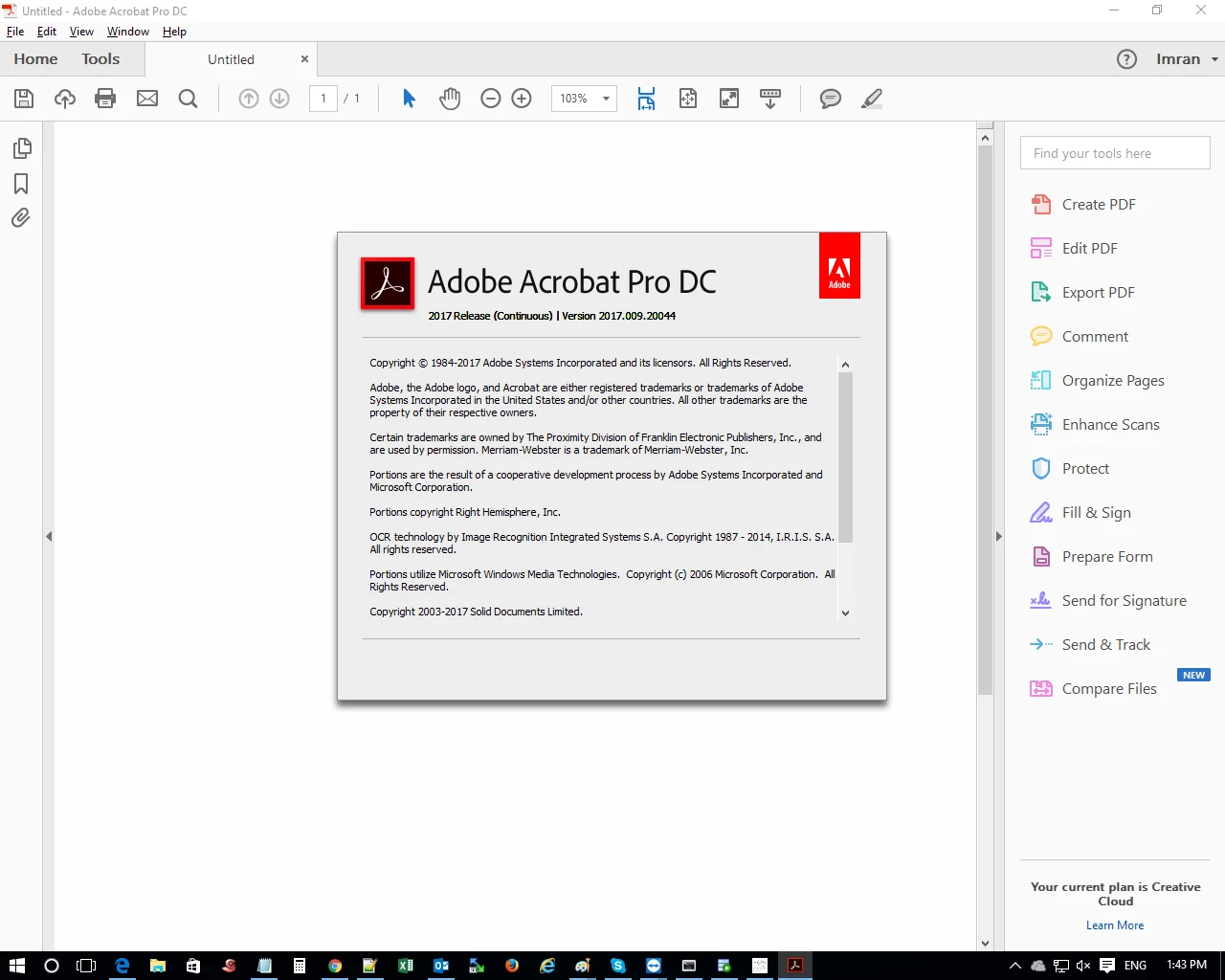Open the Protect tool
1225x980 pixels.
tap(1070, 469)
